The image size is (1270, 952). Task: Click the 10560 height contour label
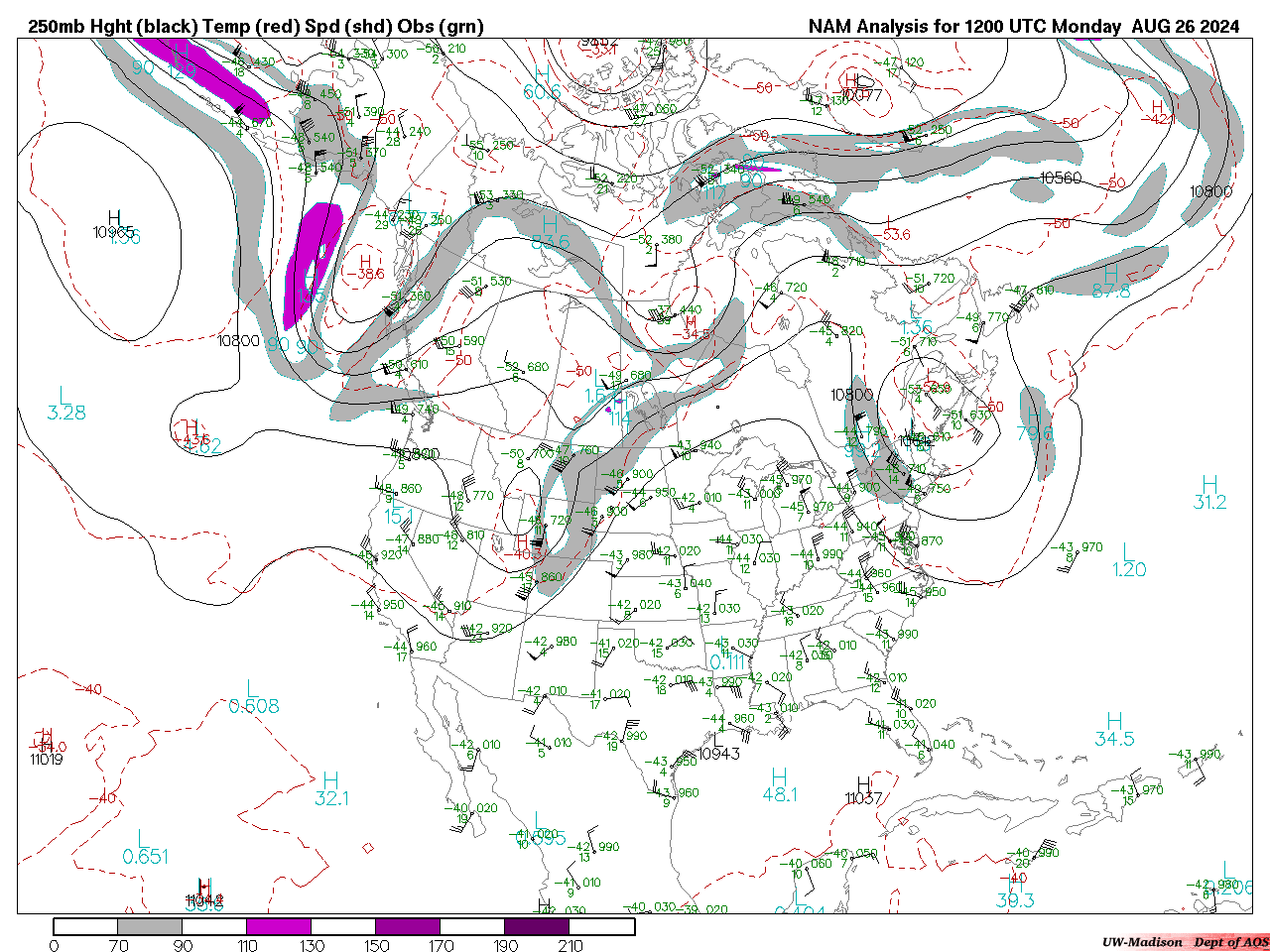point(1060,178)
